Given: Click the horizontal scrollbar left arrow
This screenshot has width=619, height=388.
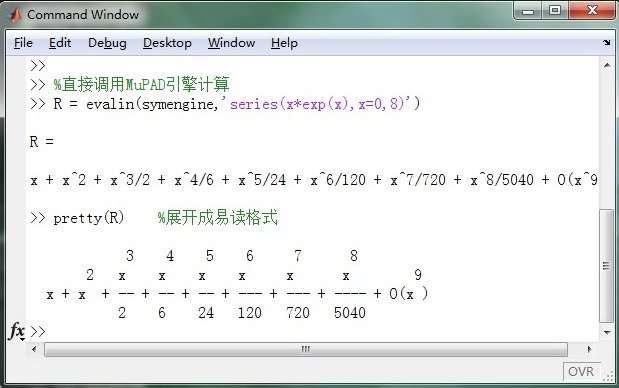Looking at the screenshot, I should (x=34, y=349).
